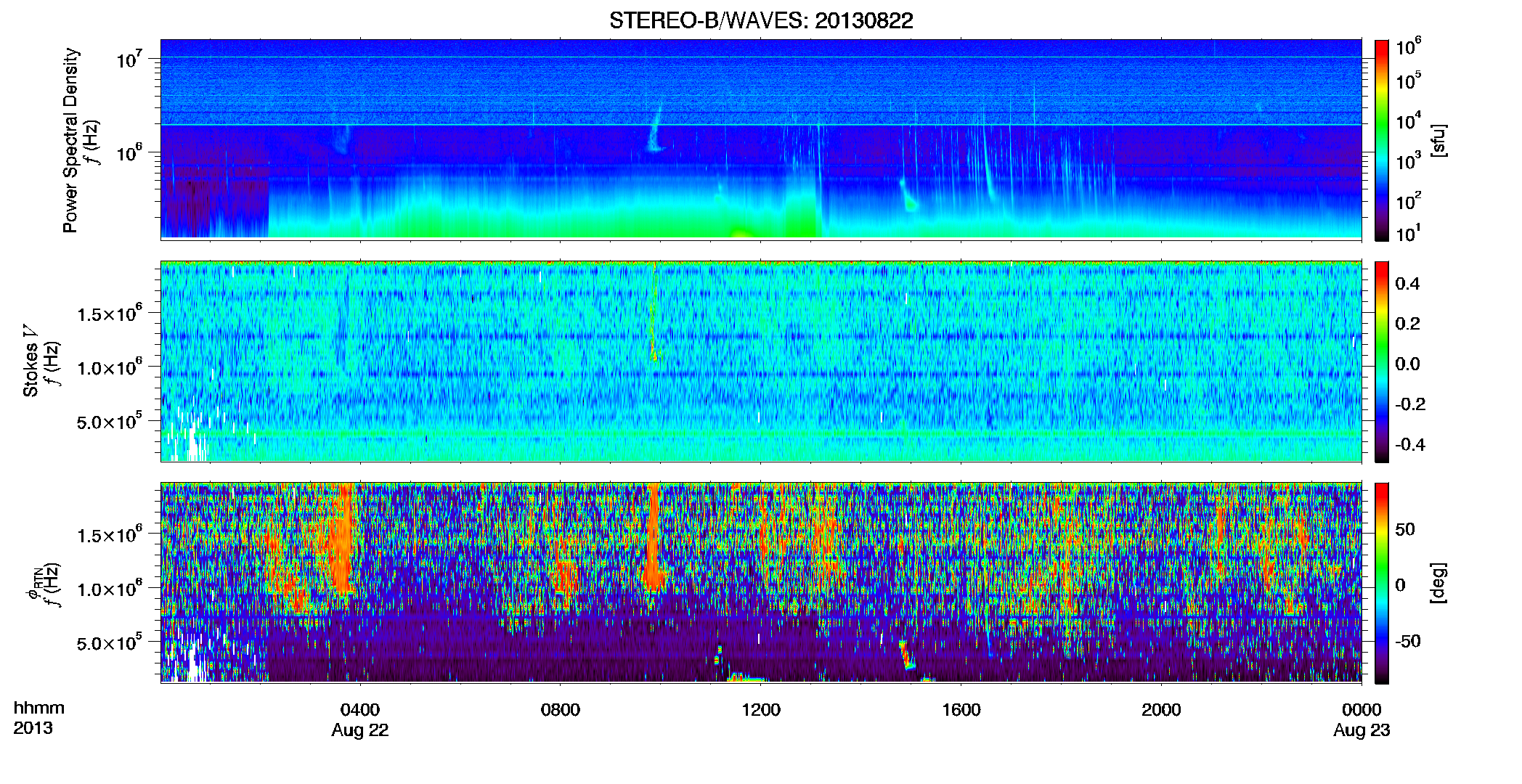This screenshot has height=784, width=1522.
Task: Click the 2000 time tick label
Action: click(x=1161, y=709)
